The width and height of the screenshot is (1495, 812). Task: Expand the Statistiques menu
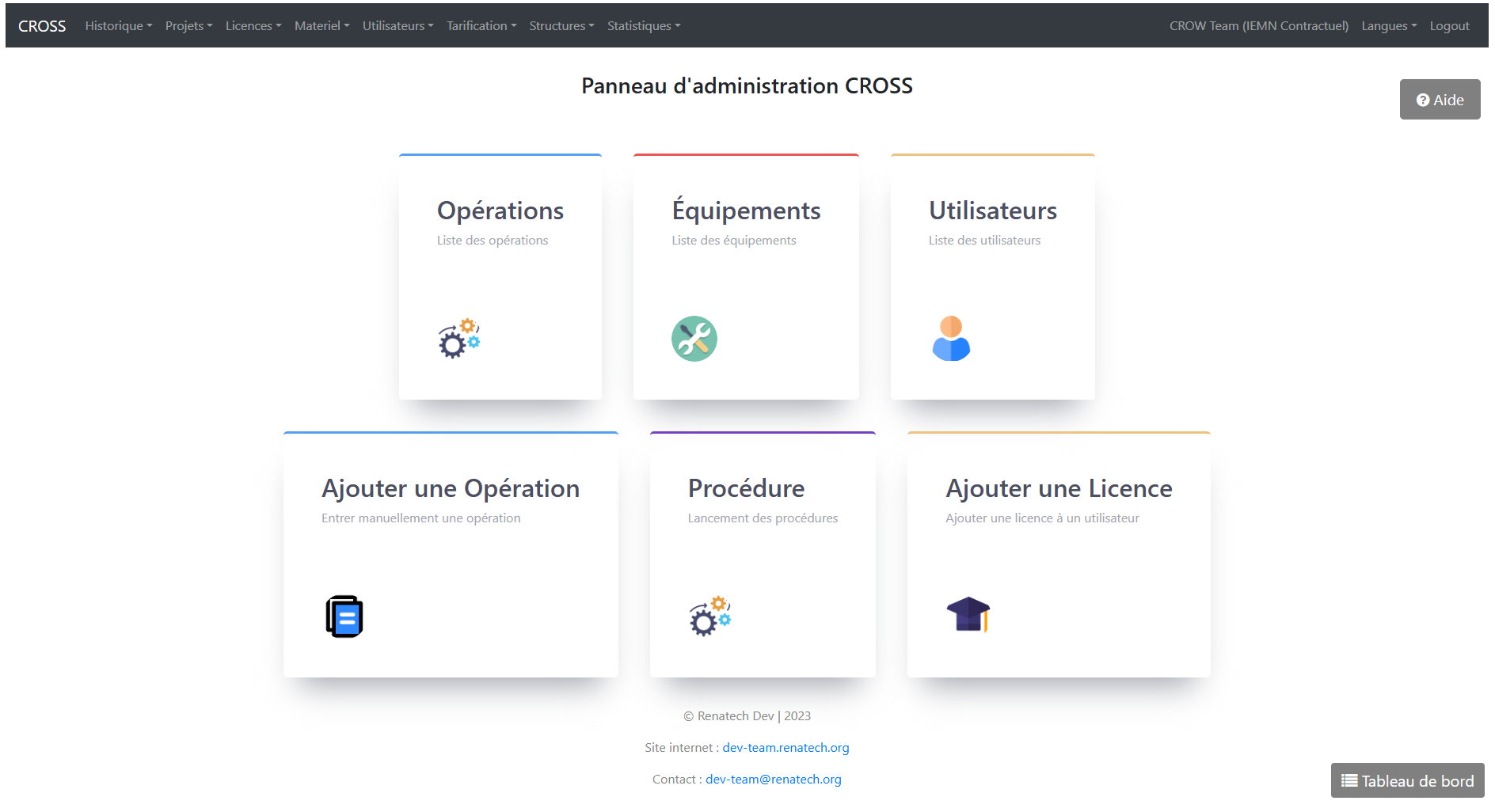(x=644, y=26)
